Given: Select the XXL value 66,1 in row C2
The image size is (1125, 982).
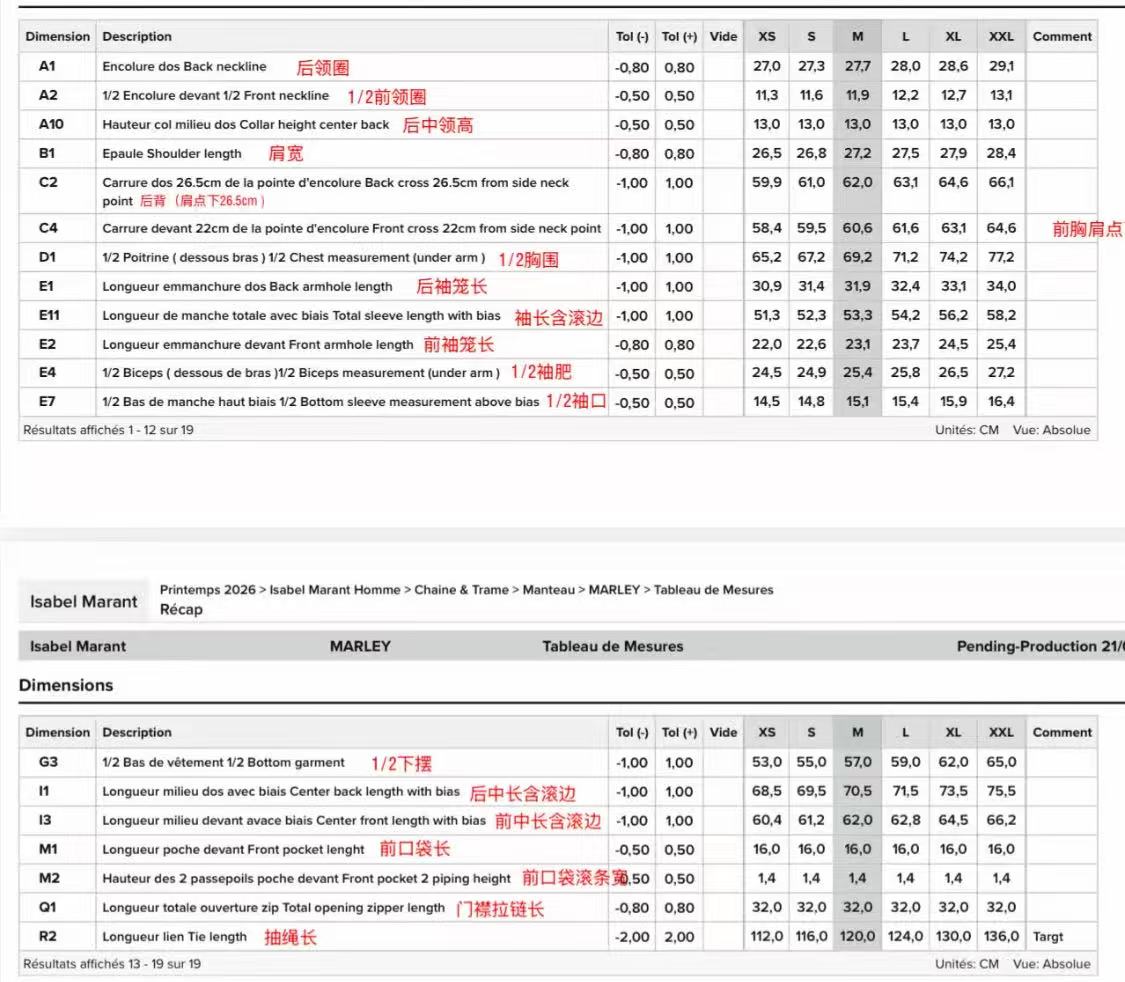Looking at the screenshot, I should pos(1001,183).
